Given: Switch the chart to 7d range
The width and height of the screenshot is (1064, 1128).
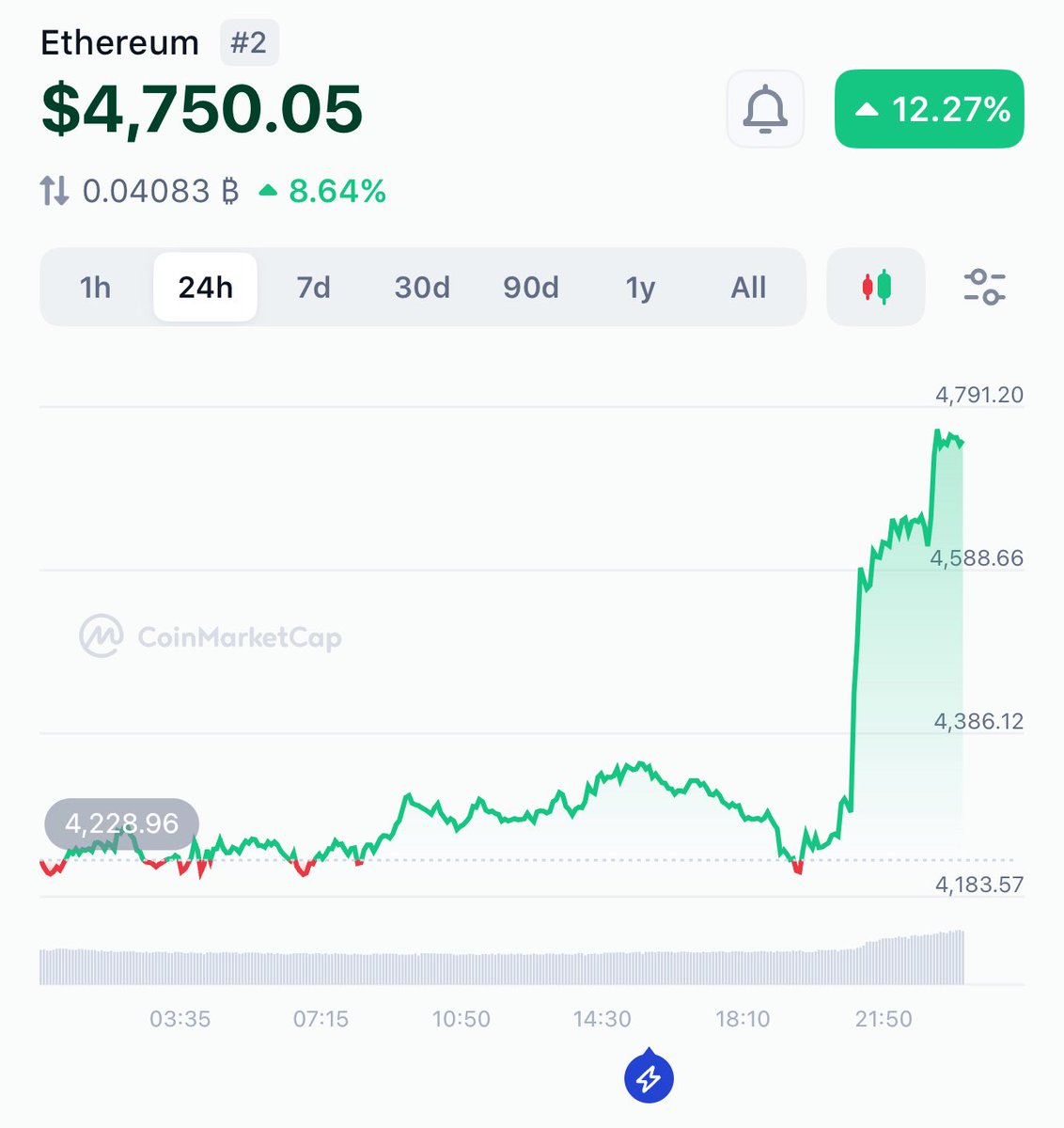Looking at the screenshot, I should point(313,287).
